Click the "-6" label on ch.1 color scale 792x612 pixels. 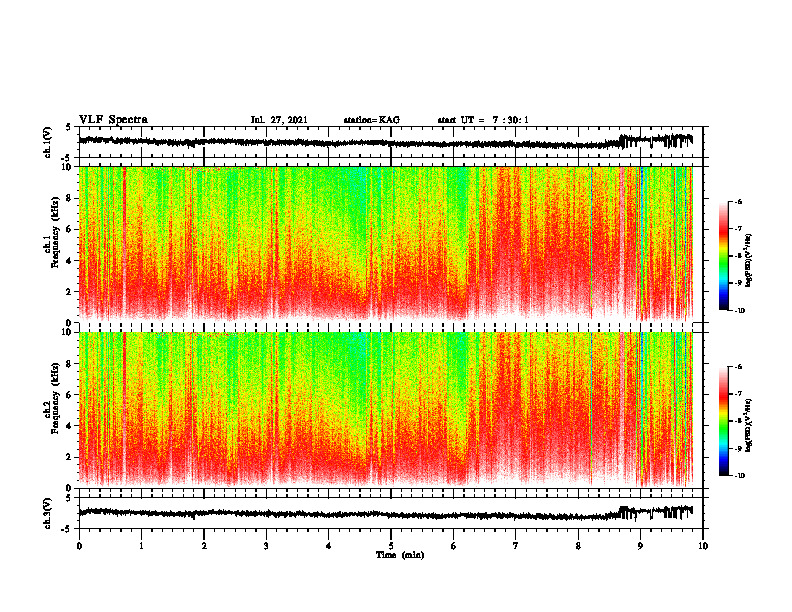coord(737,201)
